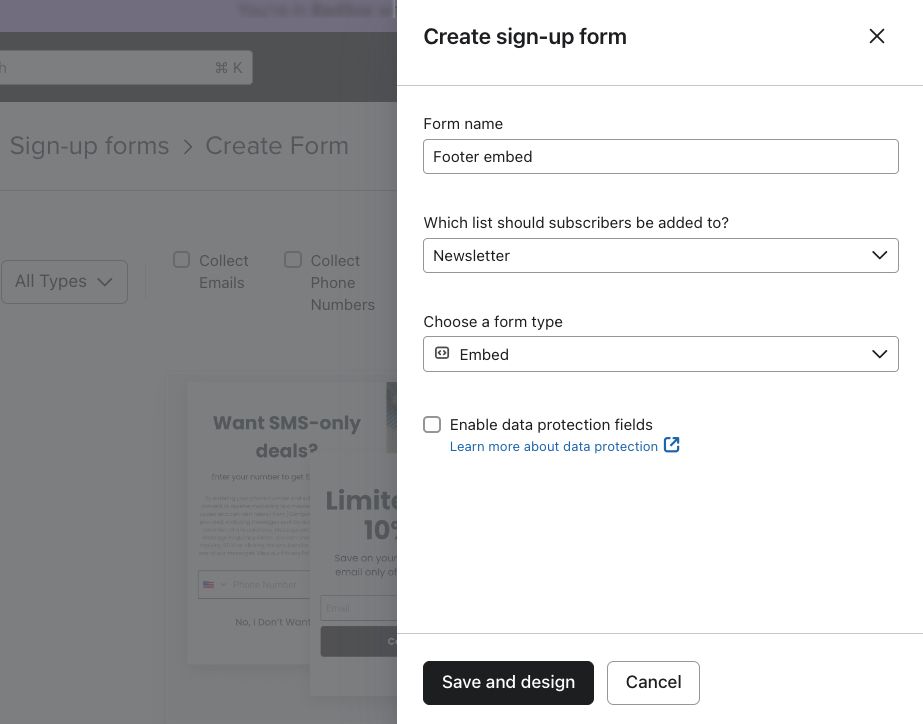Image resolution: width=923 pixels, height=724 pixels.
Task: Check the Collect Phone Numbers filter
Action: pos(293,259)
